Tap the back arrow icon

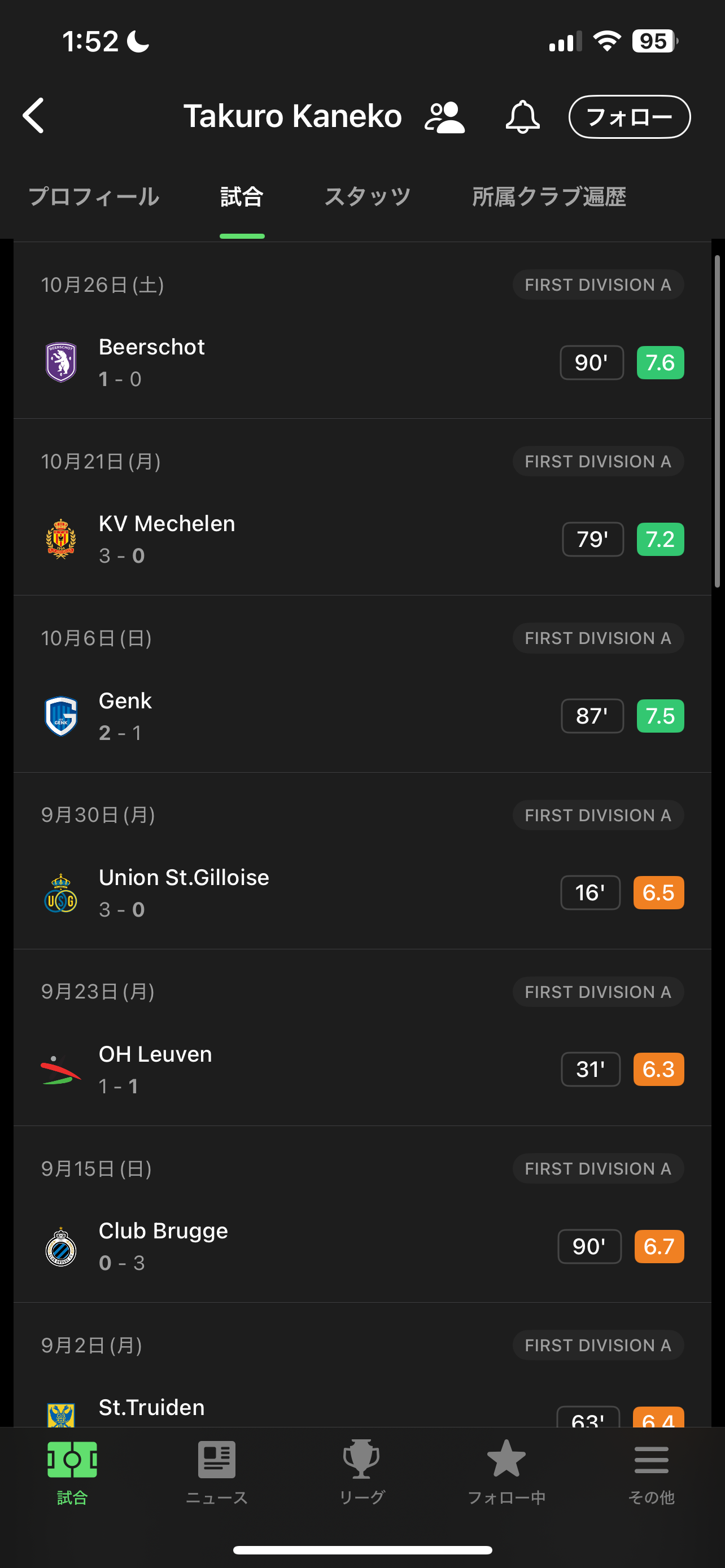click(x=34, y=116)
